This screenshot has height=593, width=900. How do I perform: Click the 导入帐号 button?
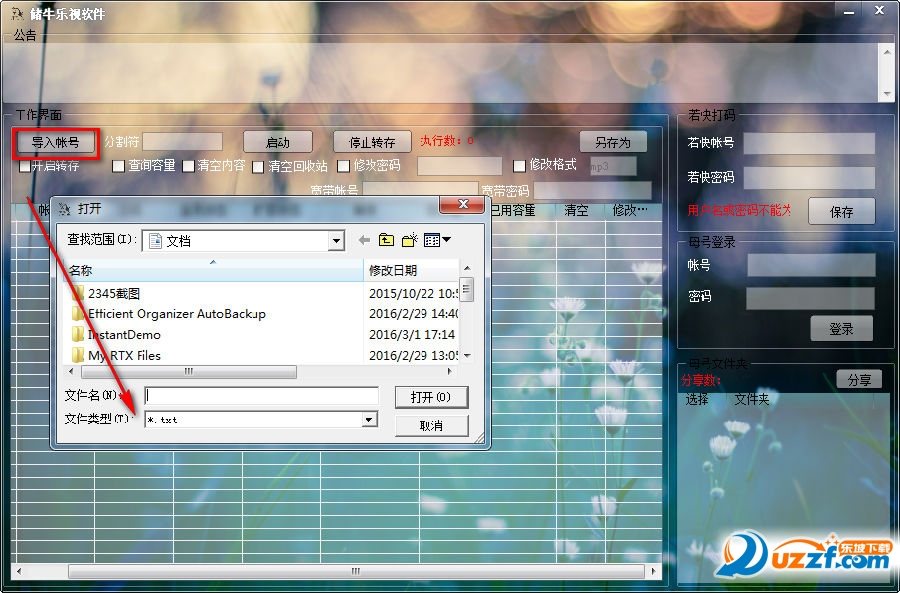(55, 143)
